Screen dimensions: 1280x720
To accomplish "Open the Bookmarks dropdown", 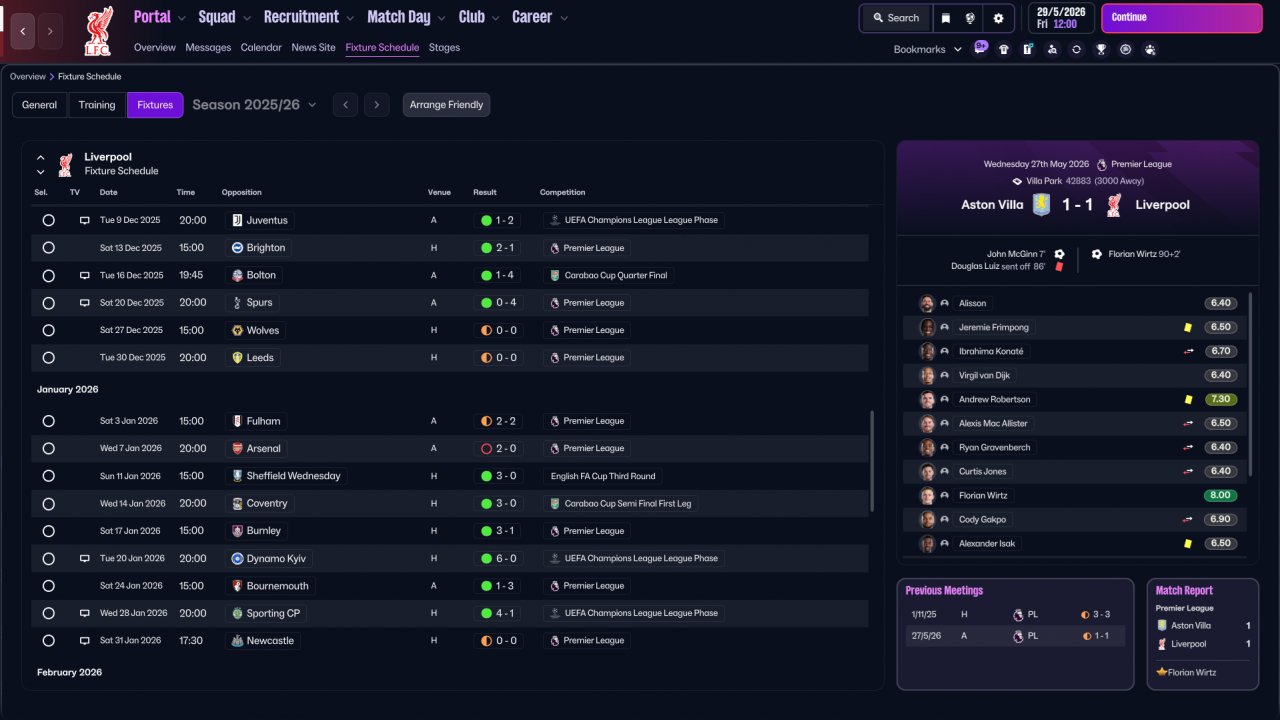I will tap(928, 49).
